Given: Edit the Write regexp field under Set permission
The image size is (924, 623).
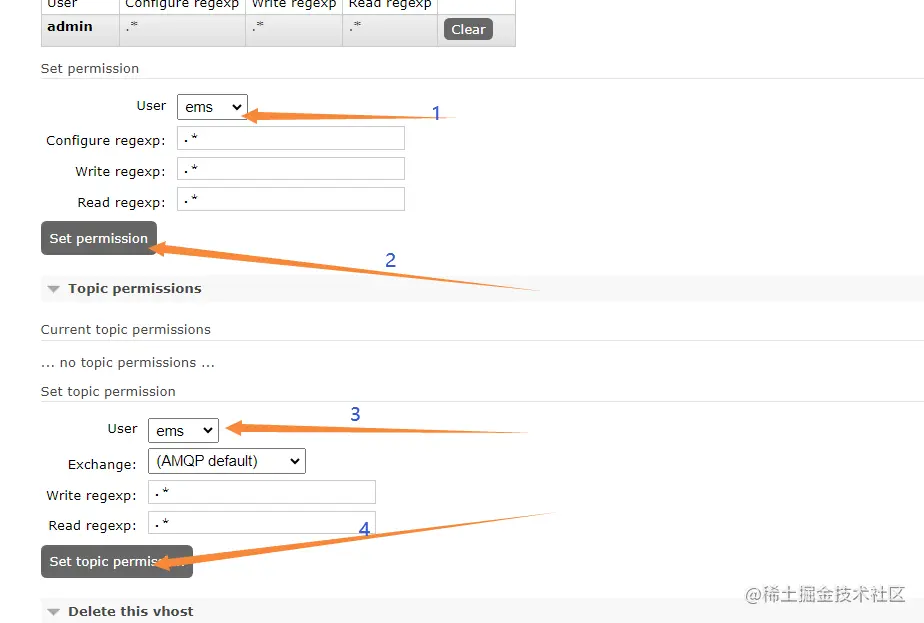Looking at the screenshot, I should (x=291, y=169).
